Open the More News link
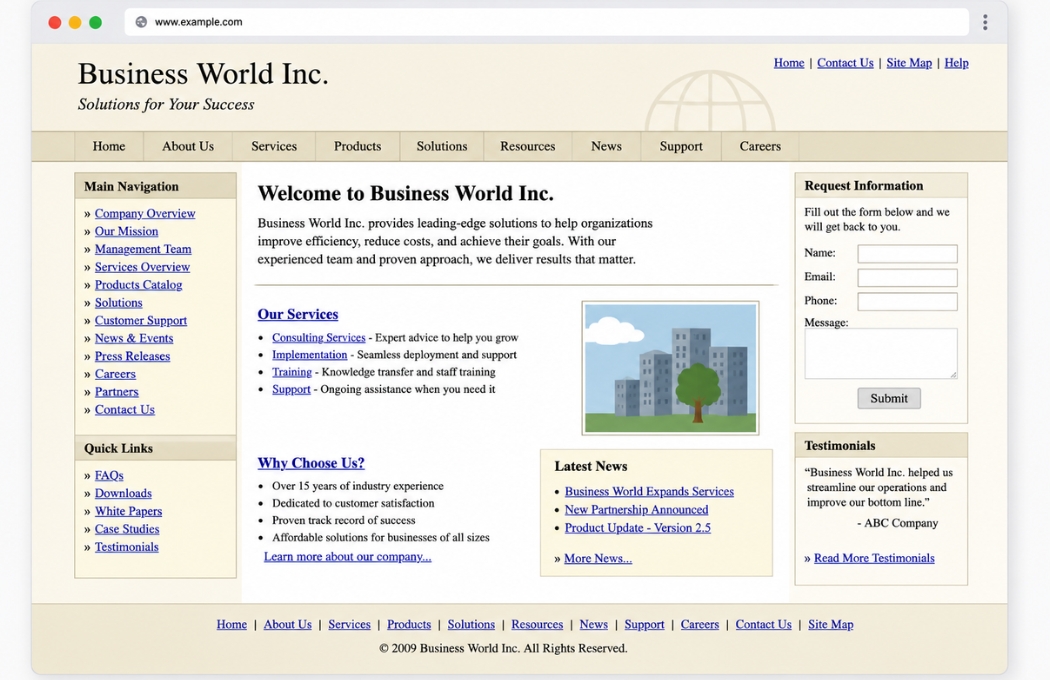This screenshot has width=1050, height=680. coord(598,559)
